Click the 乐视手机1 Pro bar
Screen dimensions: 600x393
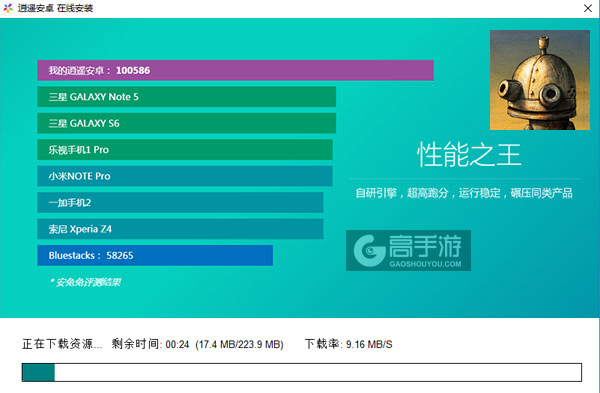click(x=185, y=150)
